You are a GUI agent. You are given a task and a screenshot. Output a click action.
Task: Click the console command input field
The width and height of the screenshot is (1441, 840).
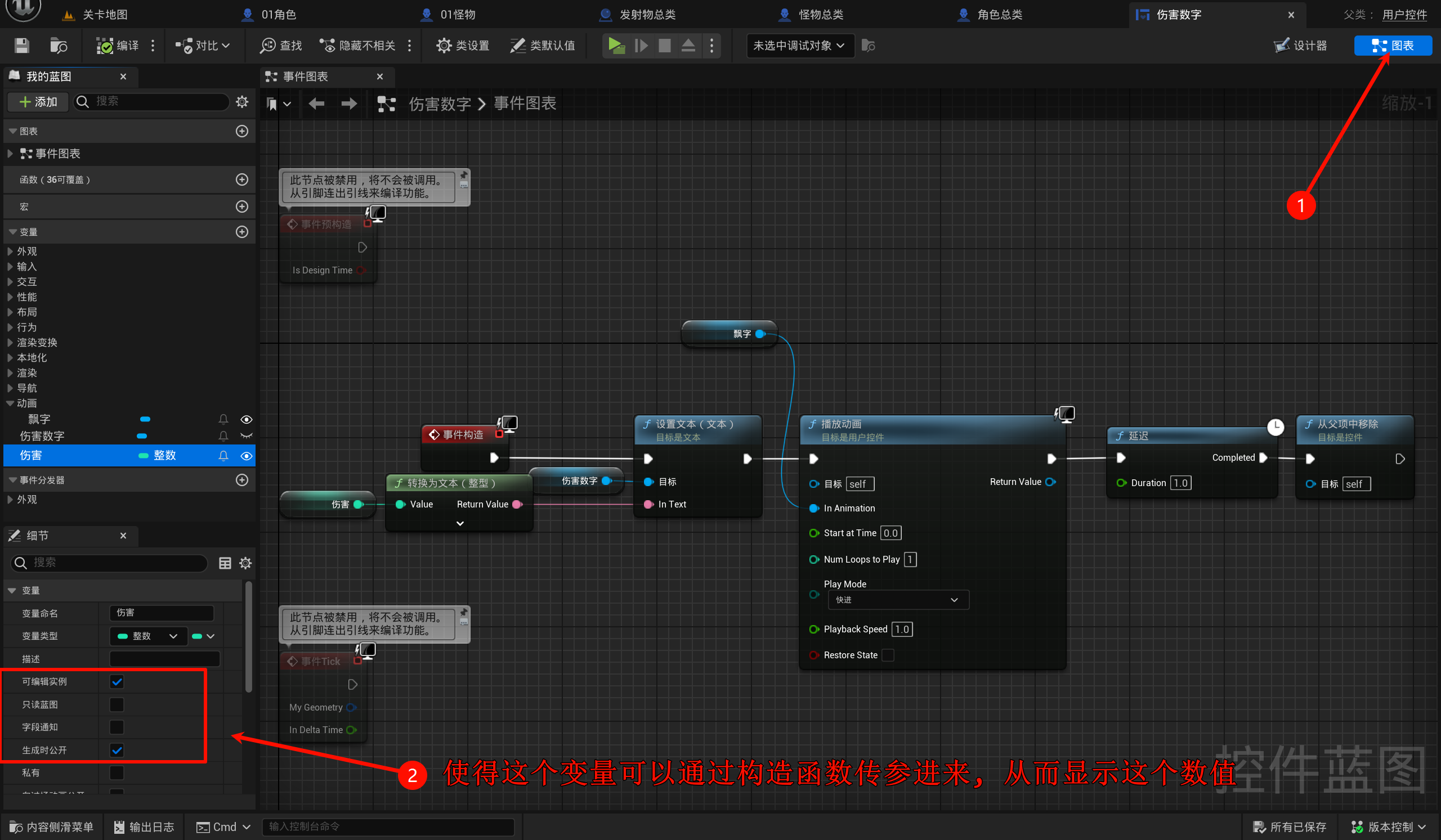pyautogui.click(x=388, y=826)
